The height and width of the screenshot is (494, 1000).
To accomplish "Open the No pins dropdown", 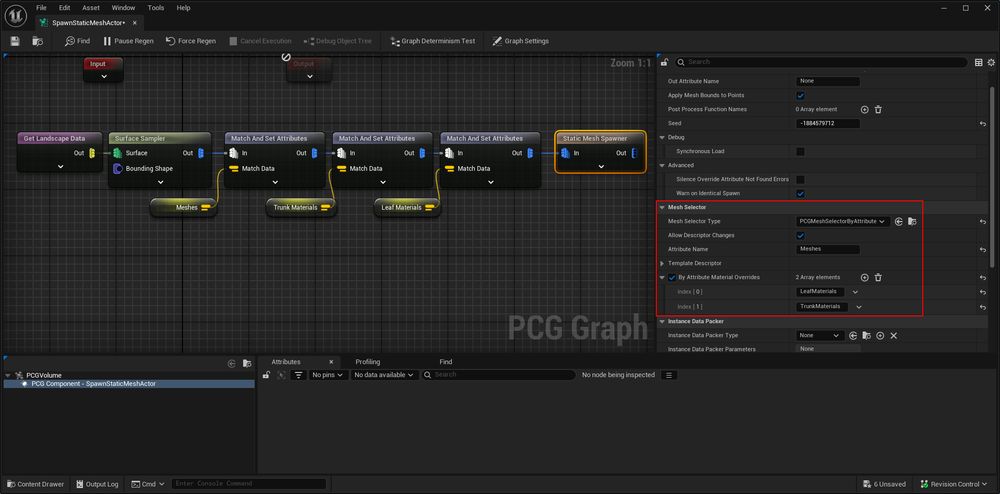I will (x=328, y=375).
